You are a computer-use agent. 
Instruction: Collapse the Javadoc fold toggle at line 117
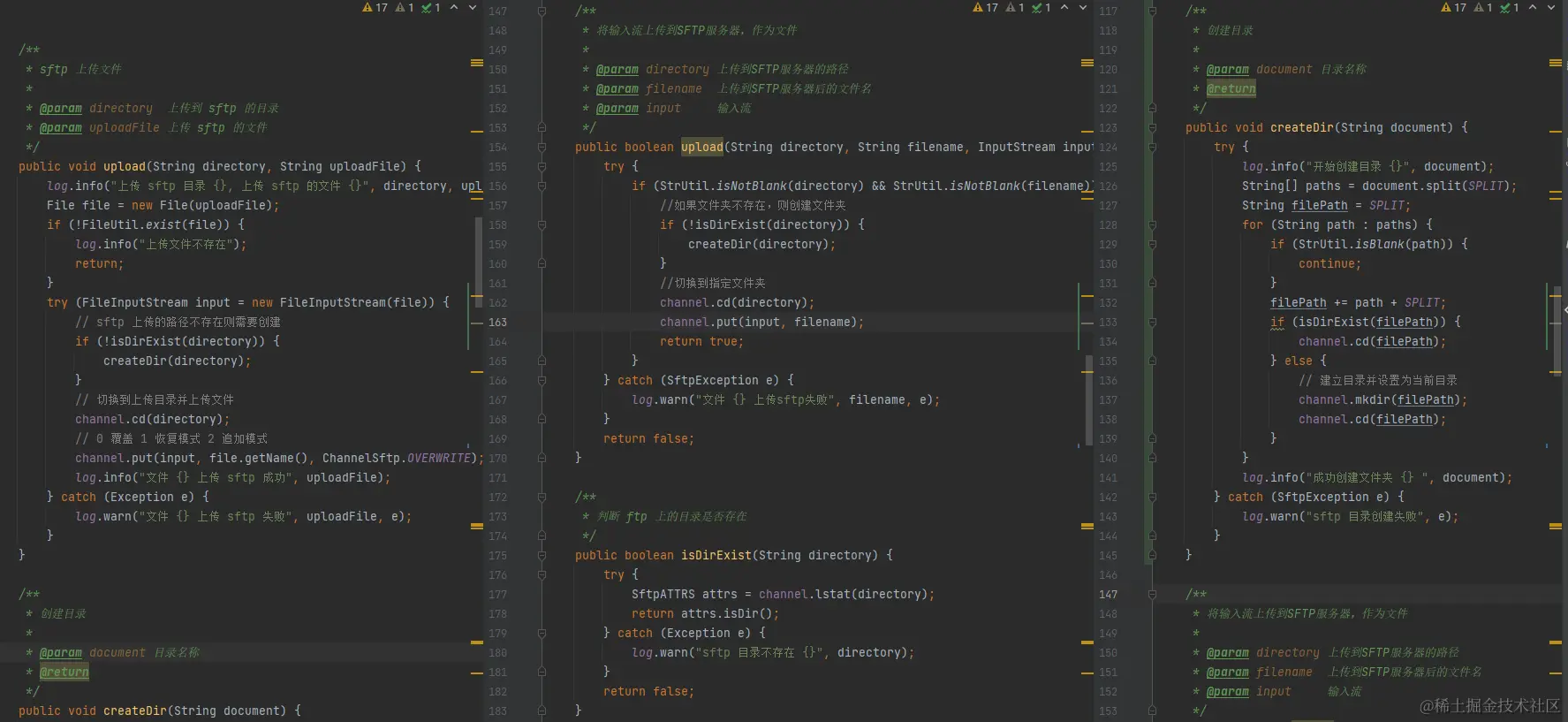(x=1152, y=11)
